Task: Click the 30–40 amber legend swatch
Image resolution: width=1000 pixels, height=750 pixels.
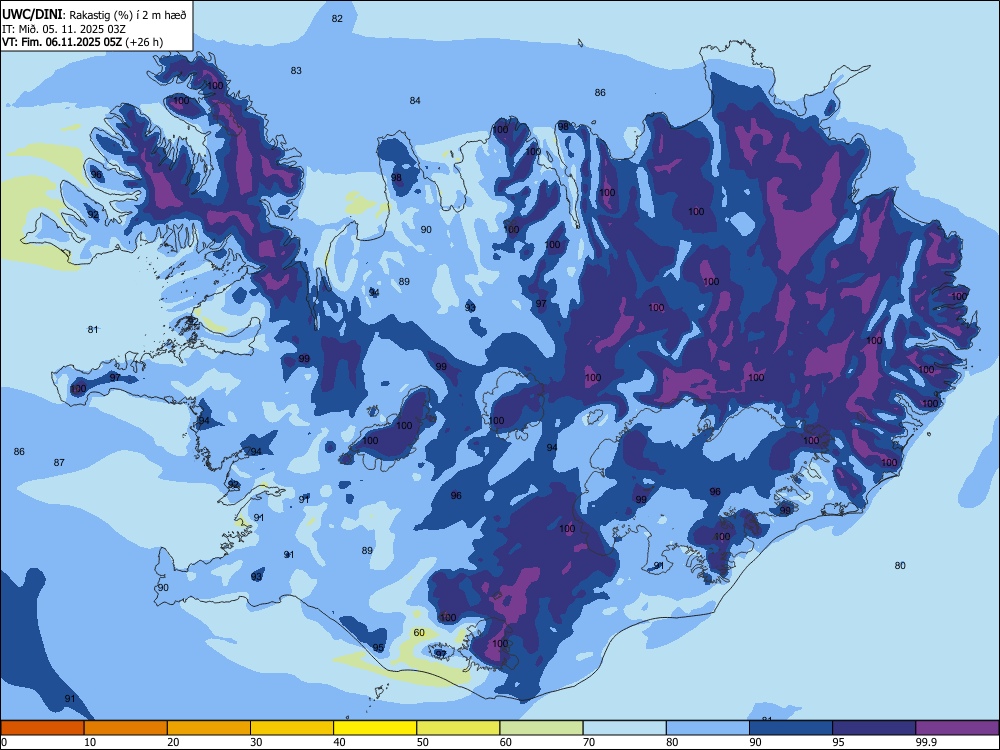Action: point(292,728)
